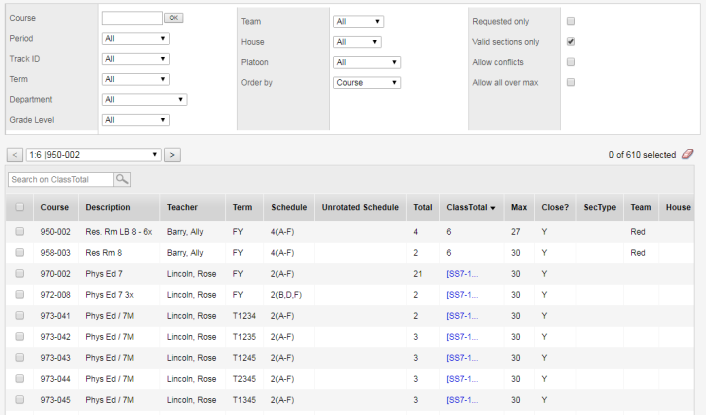The width and height of the screenshot is (706, 415).
Task: Enable the Requested only checkbox
Action: click(571, 21)
